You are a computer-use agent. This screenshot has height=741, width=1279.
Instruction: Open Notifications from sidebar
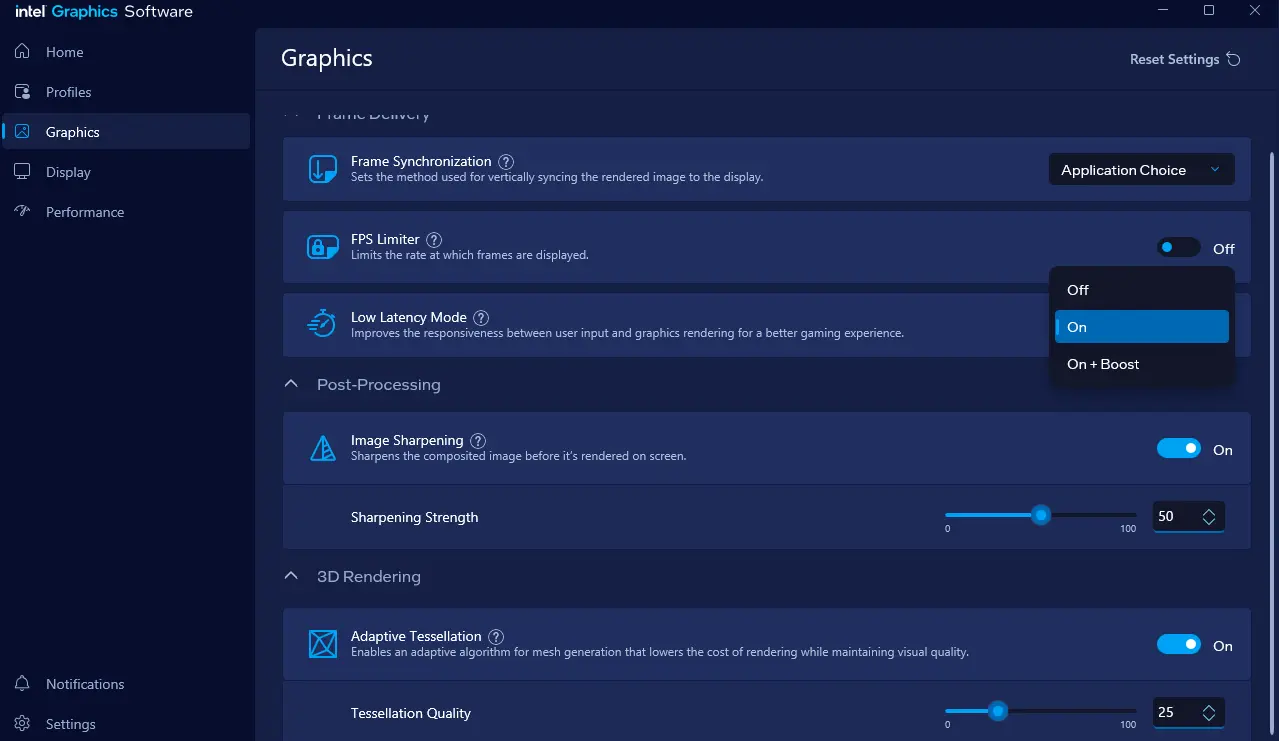click(126, 684)
